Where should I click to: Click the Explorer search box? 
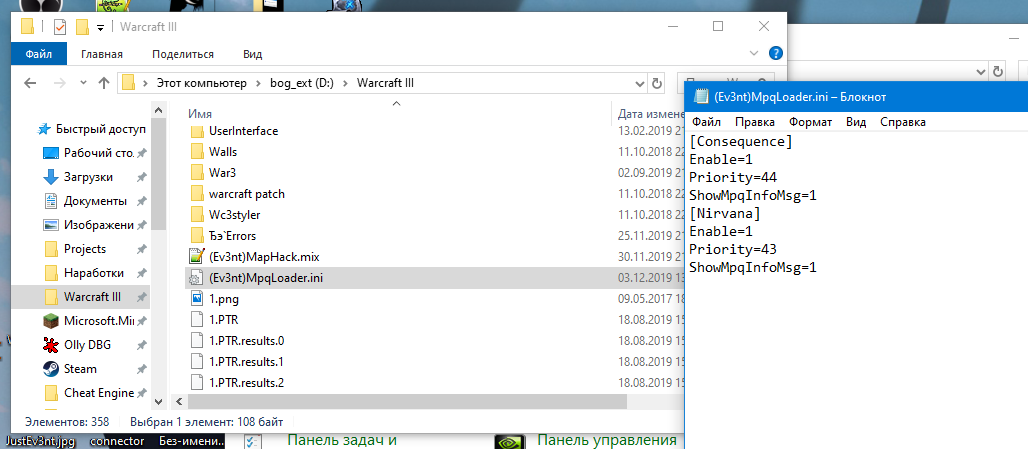(725, 83)
